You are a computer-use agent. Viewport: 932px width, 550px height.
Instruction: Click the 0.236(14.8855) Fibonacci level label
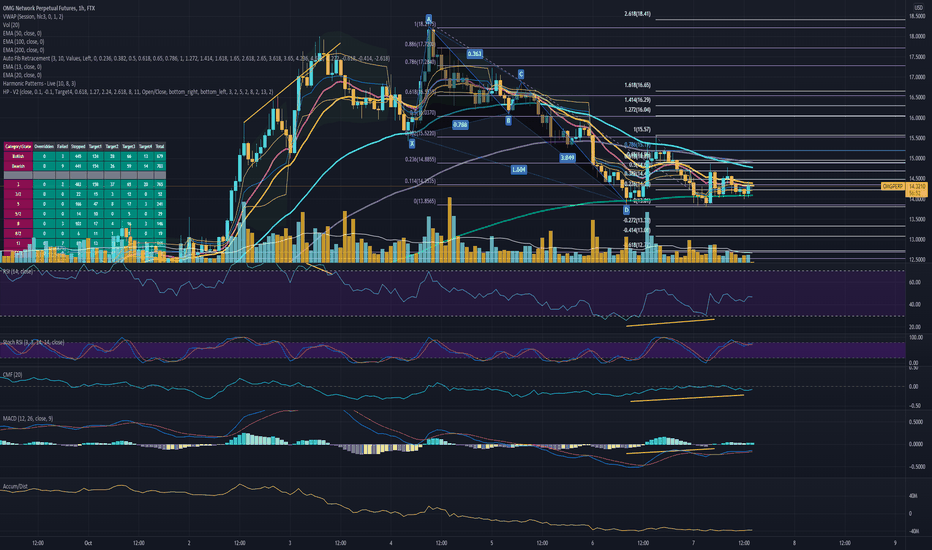[x=420, y=159]
